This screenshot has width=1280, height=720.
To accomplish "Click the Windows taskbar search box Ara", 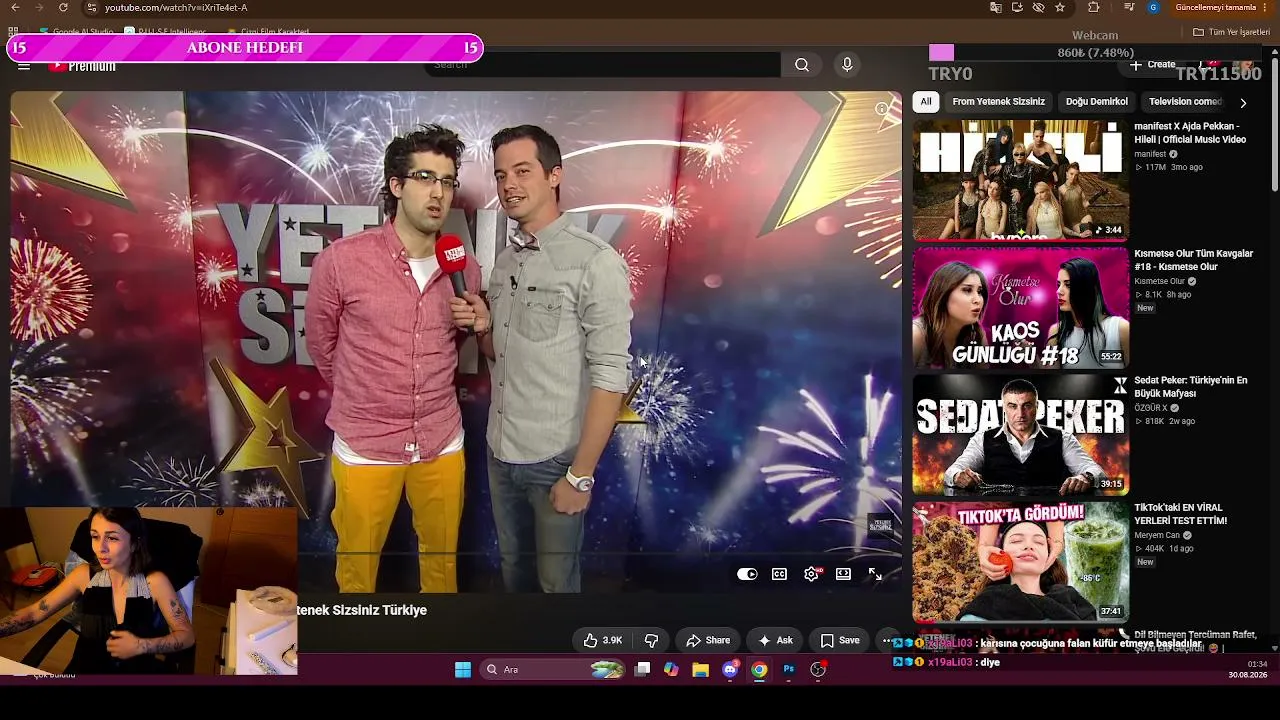I will pos(552,670).
